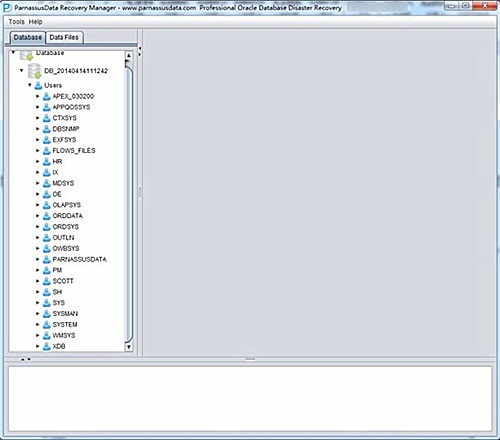Click the DBSNMP user icon

tap(47, 129)
